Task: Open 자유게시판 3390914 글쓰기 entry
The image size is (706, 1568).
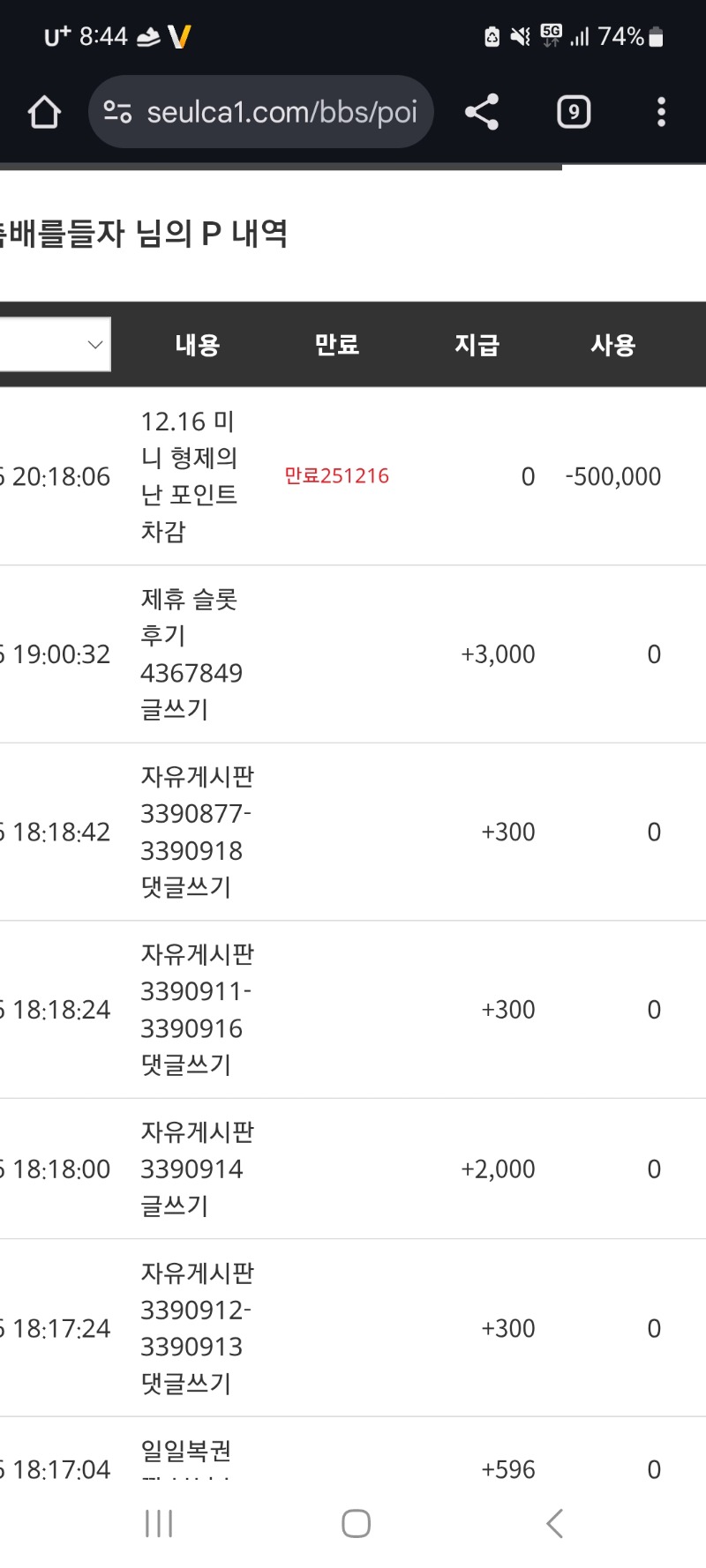Action: pyautogui.click(x=197, y=1169)
